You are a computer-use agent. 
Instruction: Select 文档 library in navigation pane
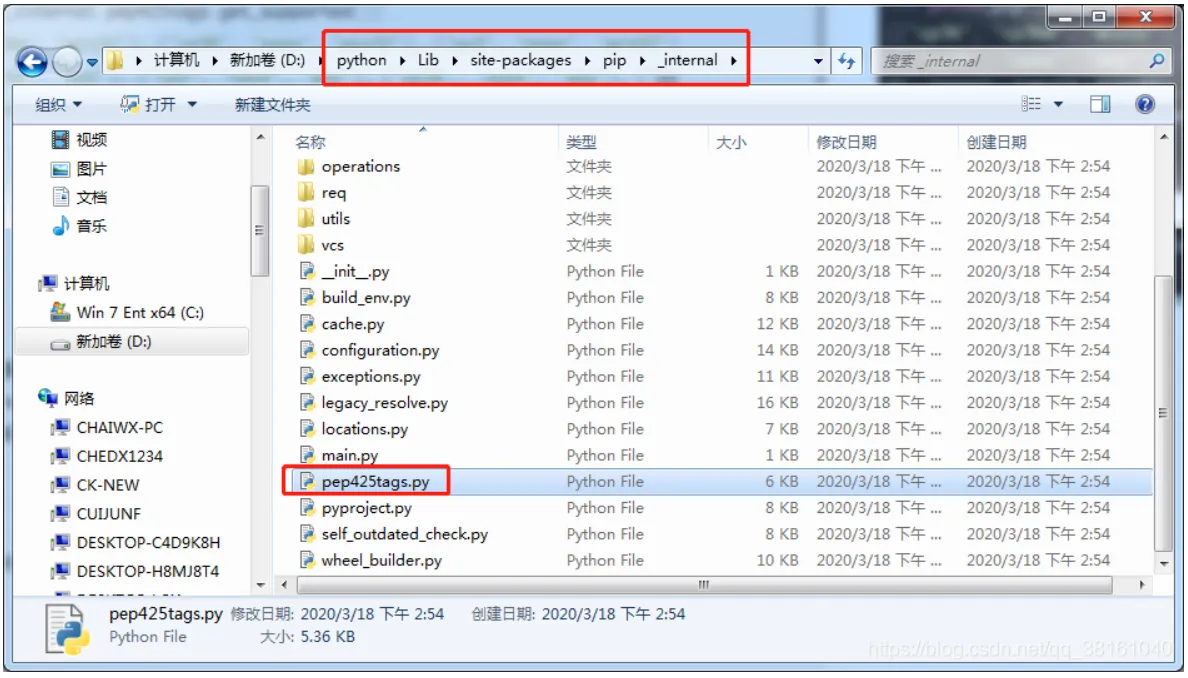(80, 197)
